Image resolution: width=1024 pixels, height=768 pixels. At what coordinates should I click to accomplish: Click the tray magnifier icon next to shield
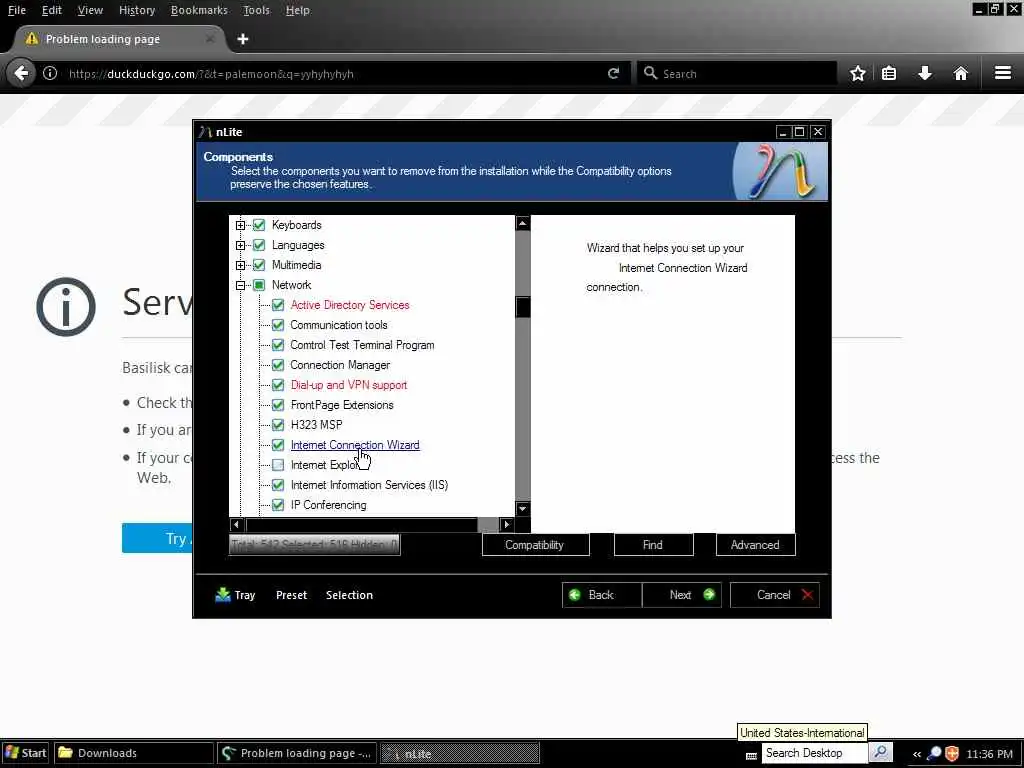(x=935, y=753)
